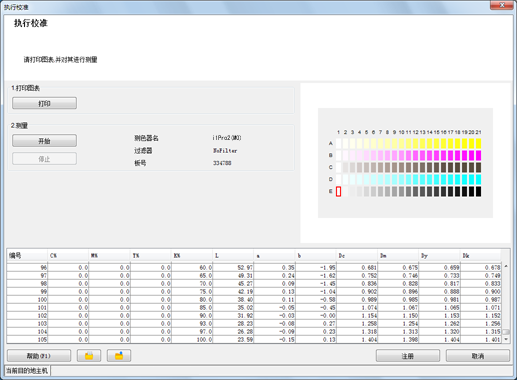
Task: Click the 当前目的地主机 status bar entry
Action: 27,370
